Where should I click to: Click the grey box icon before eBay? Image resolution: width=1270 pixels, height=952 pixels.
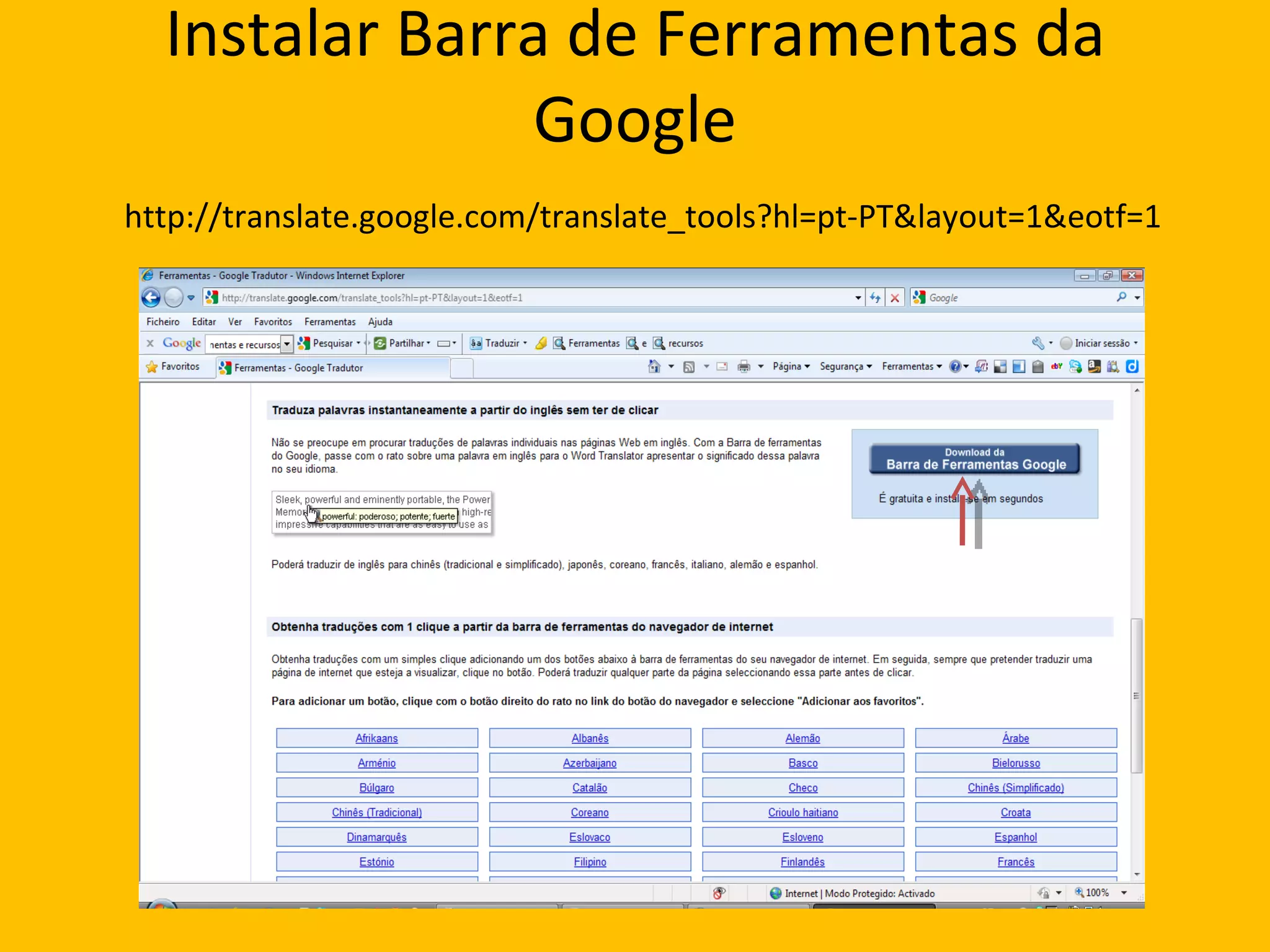pyautogui.click(x=1037, y=366)
